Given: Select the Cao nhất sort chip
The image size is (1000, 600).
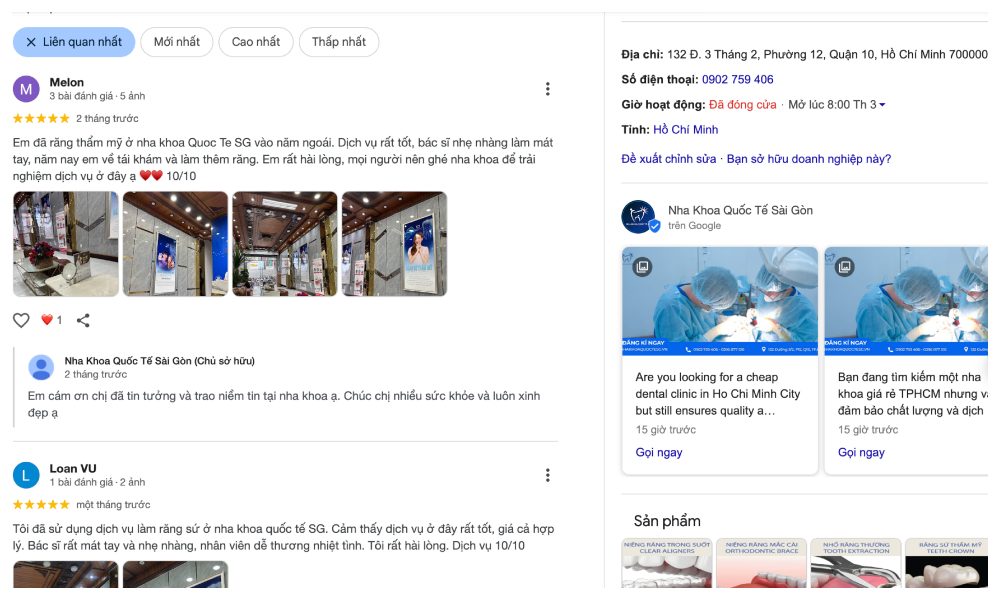Looking at the screenshot, I should click(x=256, y=42).
